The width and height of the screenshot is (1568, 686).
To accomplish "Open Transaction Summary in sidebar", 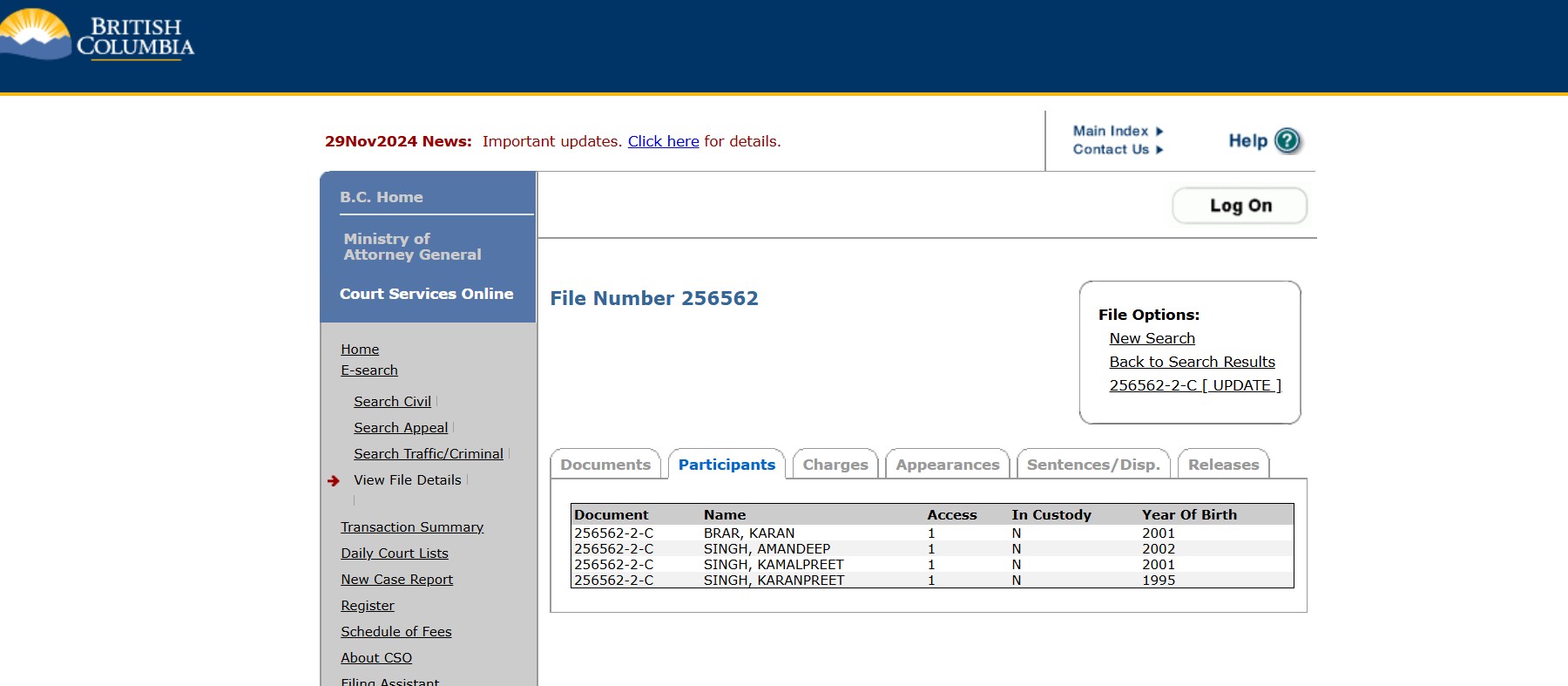I will point(411,527).
